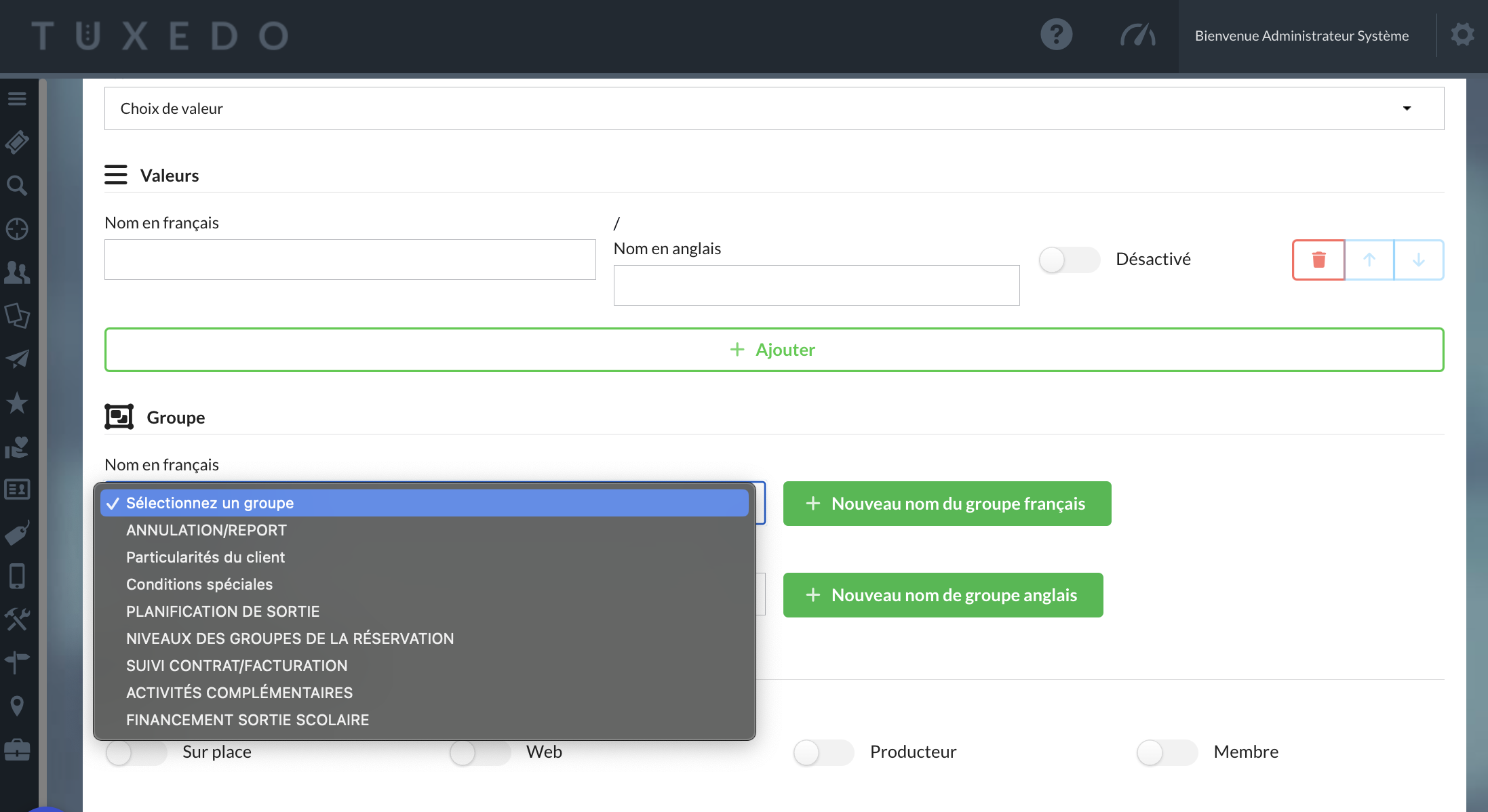Turn on the Membre switch

coord(1167,752)
